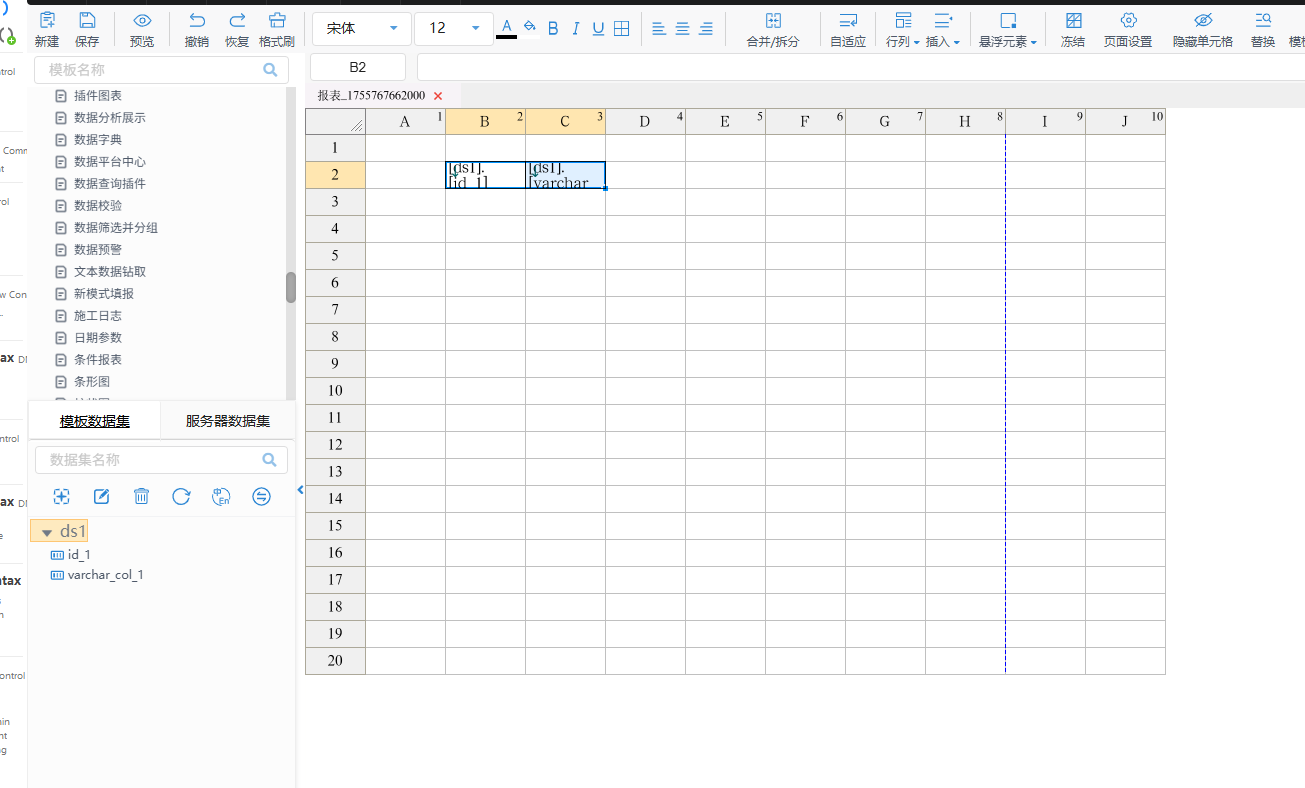The image size is (1305, 788).
Task: Click the font color A swatch
Action: click(506, 27)
